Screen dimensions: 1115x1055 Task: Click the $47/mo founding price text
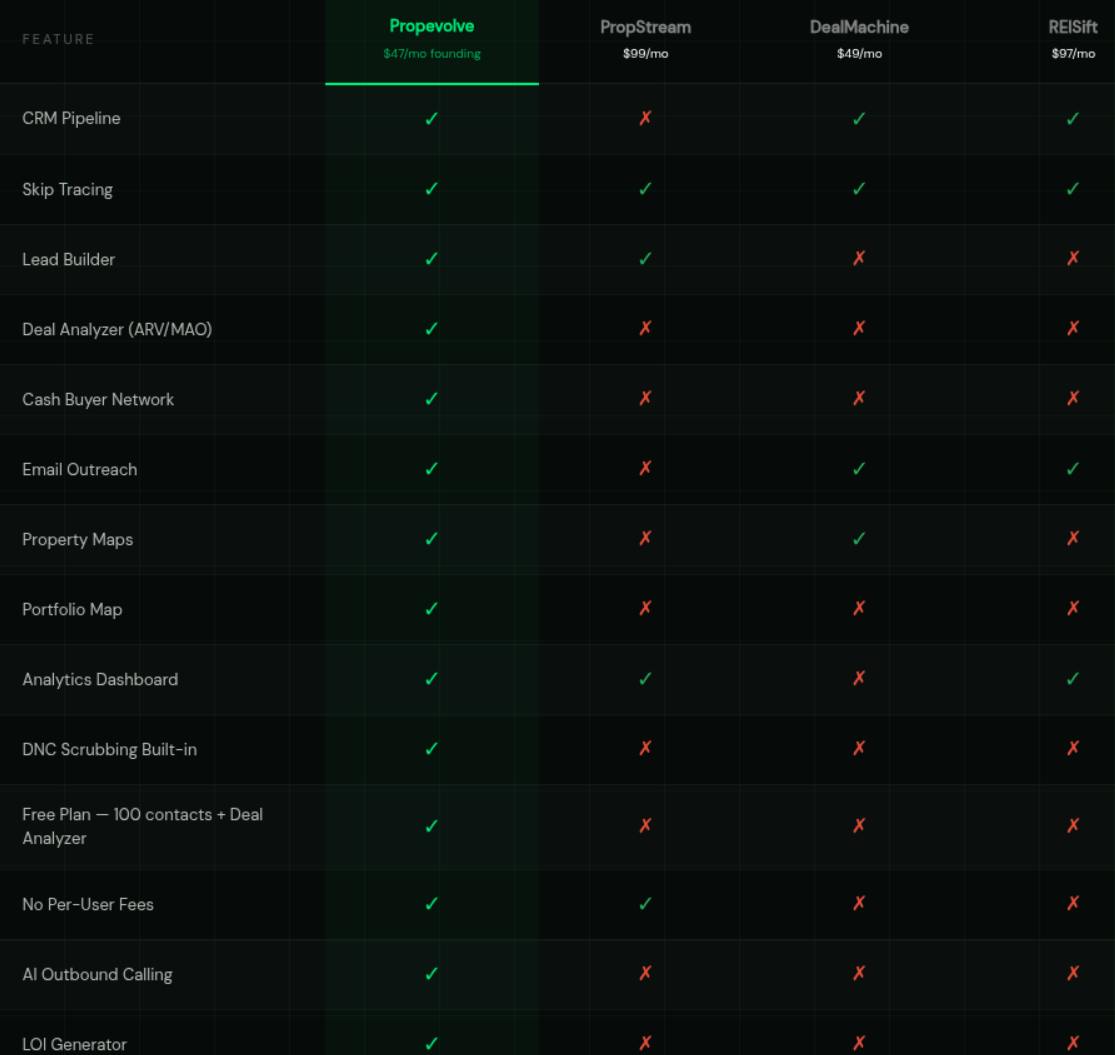[432, 53]
